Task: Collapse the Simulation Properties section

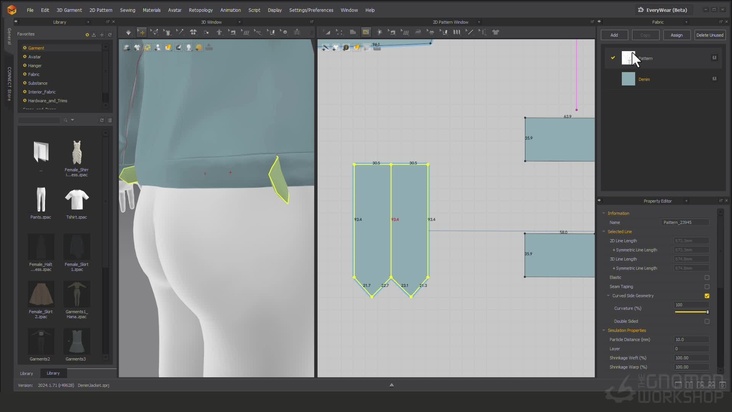Action: 603,330
